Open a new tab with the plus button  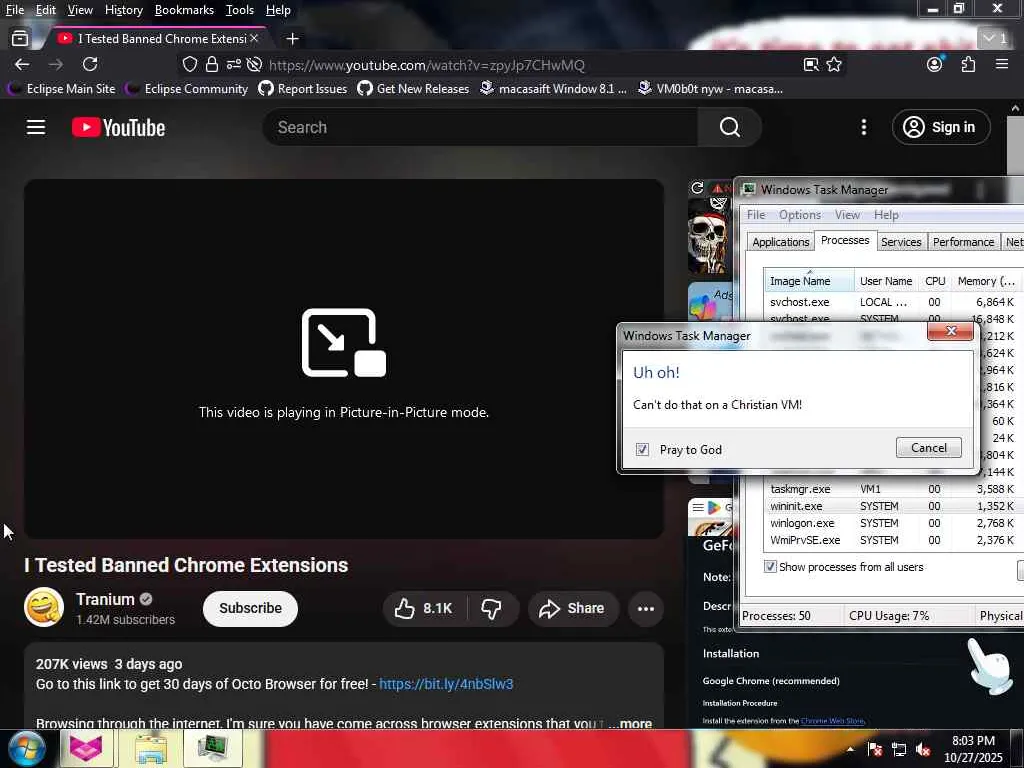coord(293,39)
